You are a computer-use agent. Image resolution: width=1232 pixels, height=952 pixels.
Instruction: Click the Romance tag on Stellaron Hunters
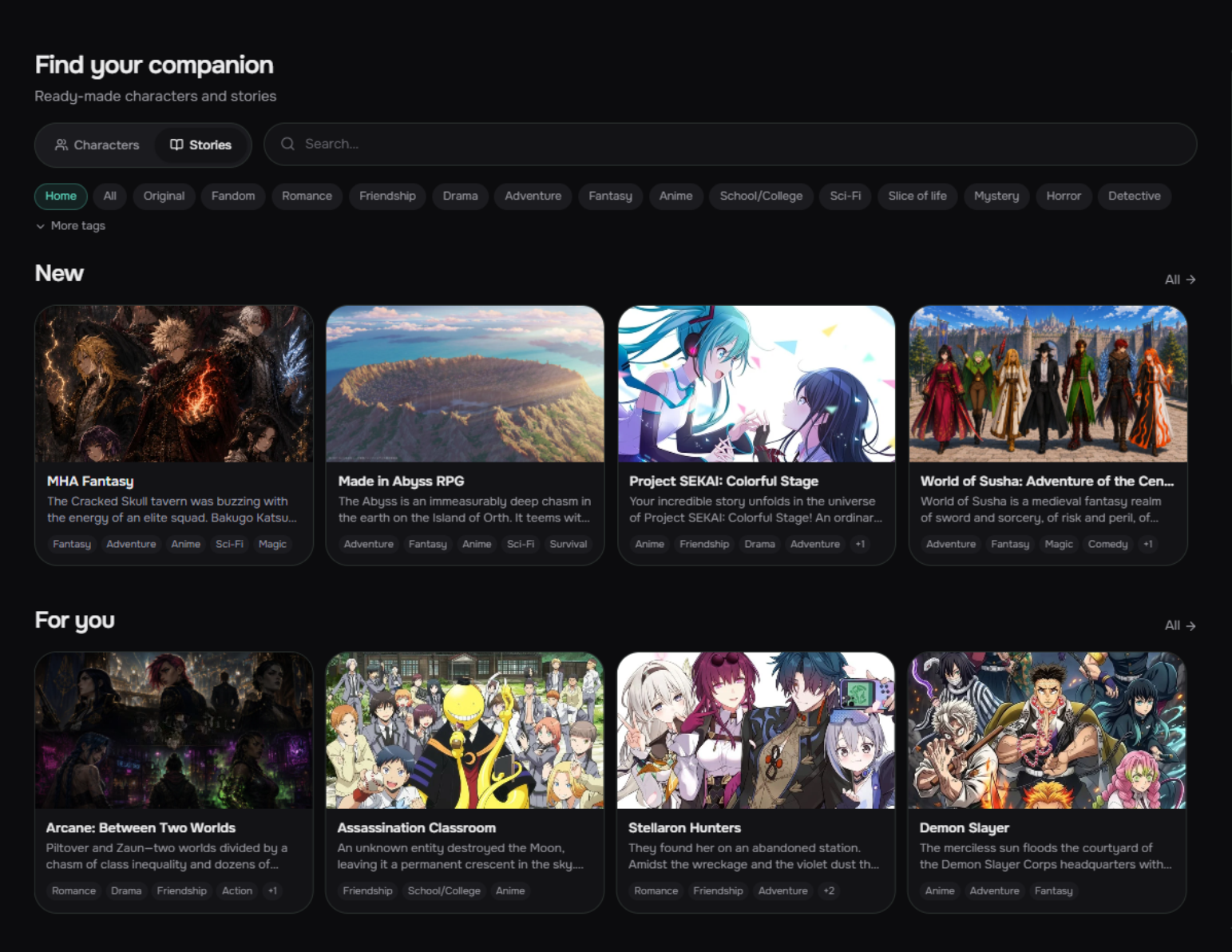pyautogui.click(x=656, y=891)
